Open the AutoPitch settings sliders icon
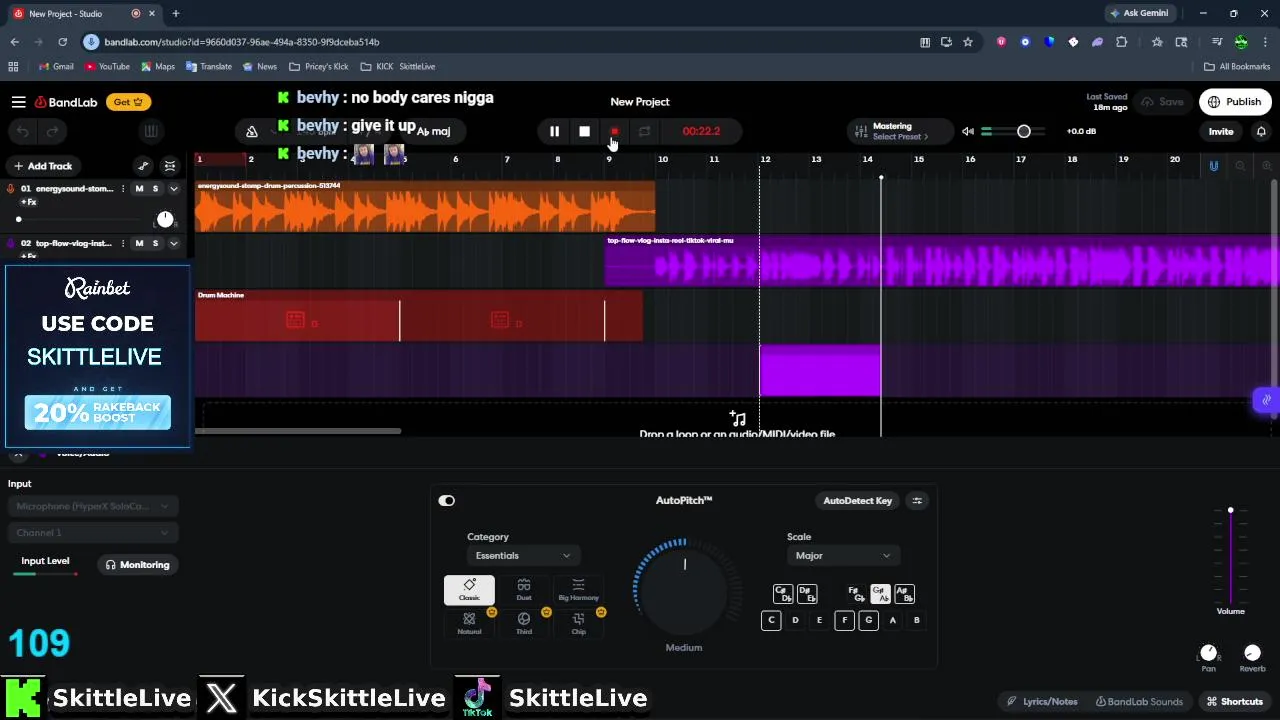 click(917, 500)
